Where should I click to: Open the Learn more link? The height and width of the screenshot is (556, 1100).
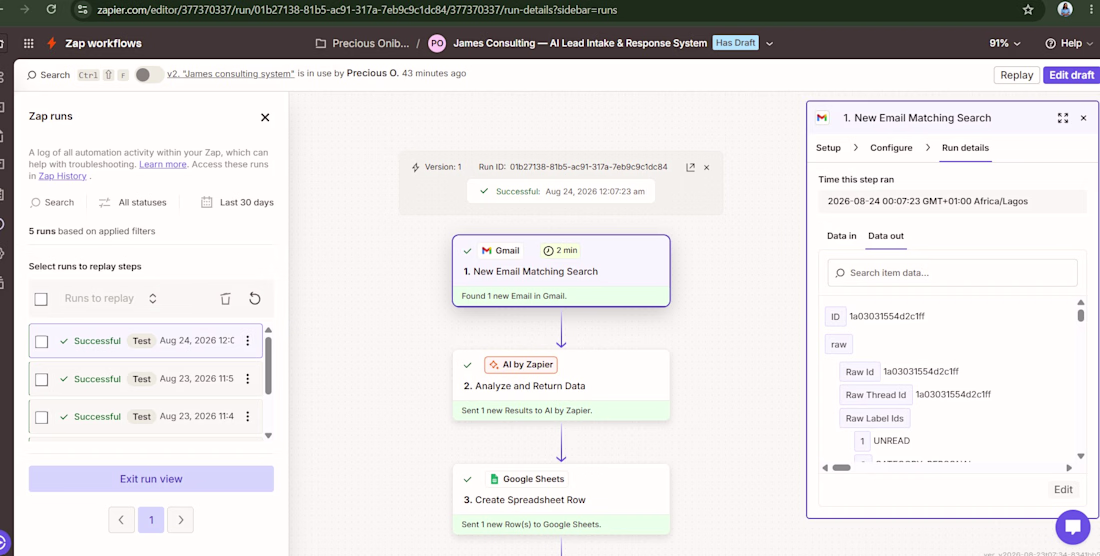click(163, 164)
